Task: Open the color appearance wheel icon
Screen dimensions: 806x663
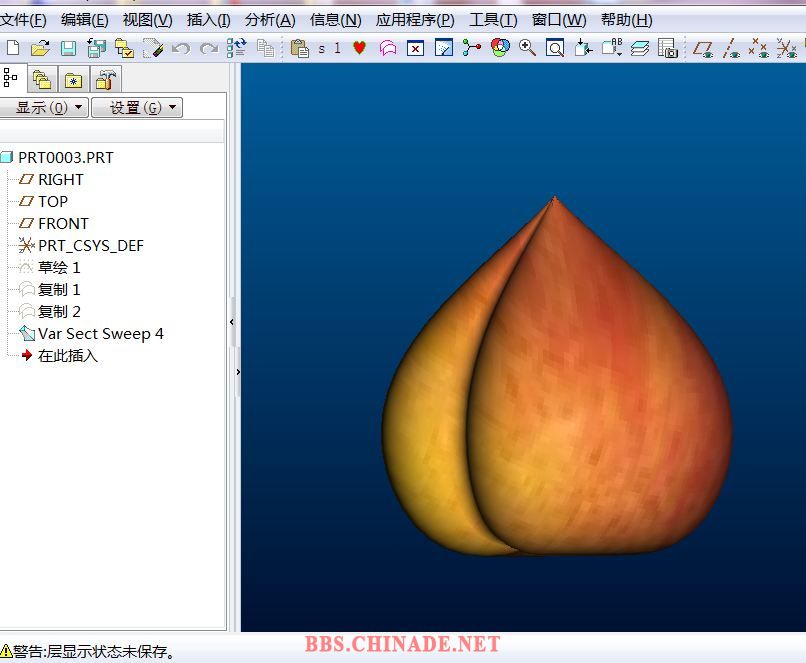Action: [x=500, y=48]
